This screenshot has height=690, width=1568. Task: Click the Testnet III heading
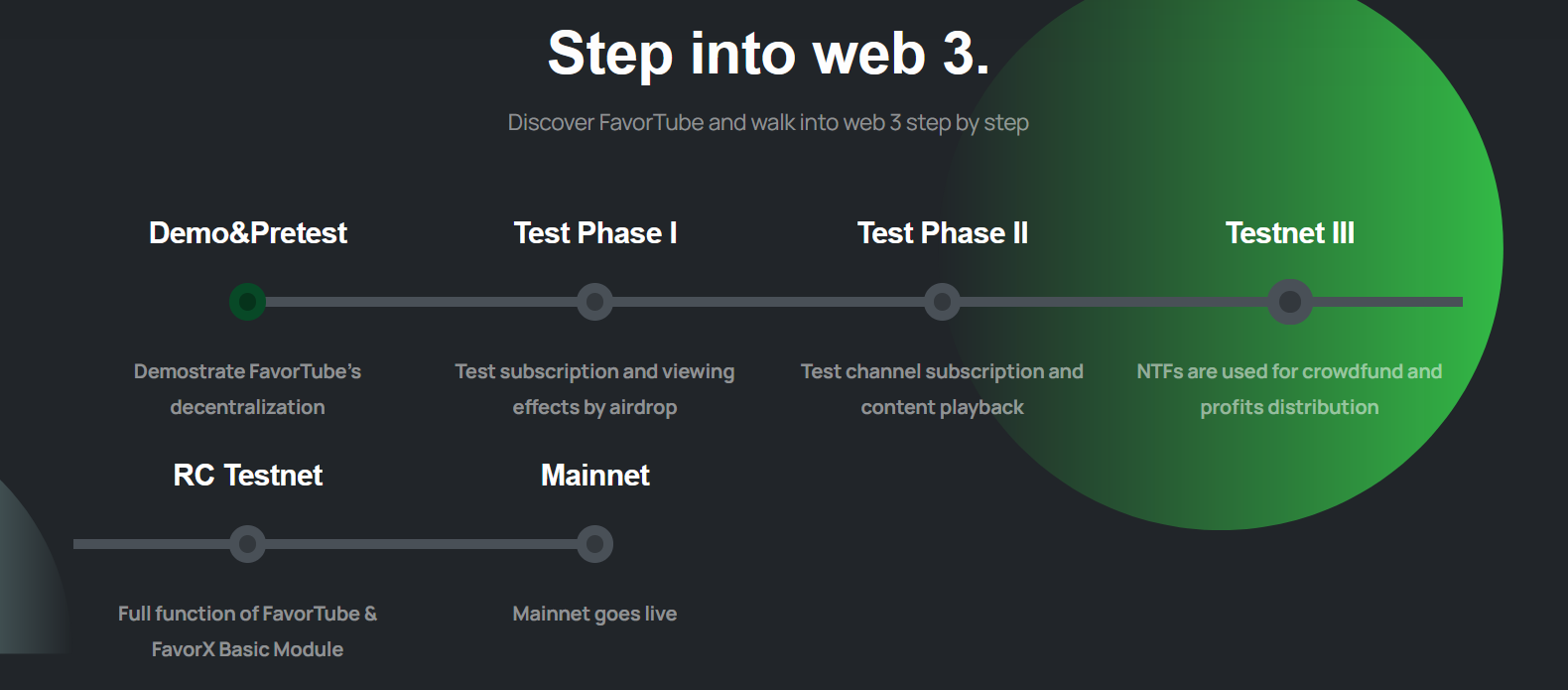(1290, 233)
